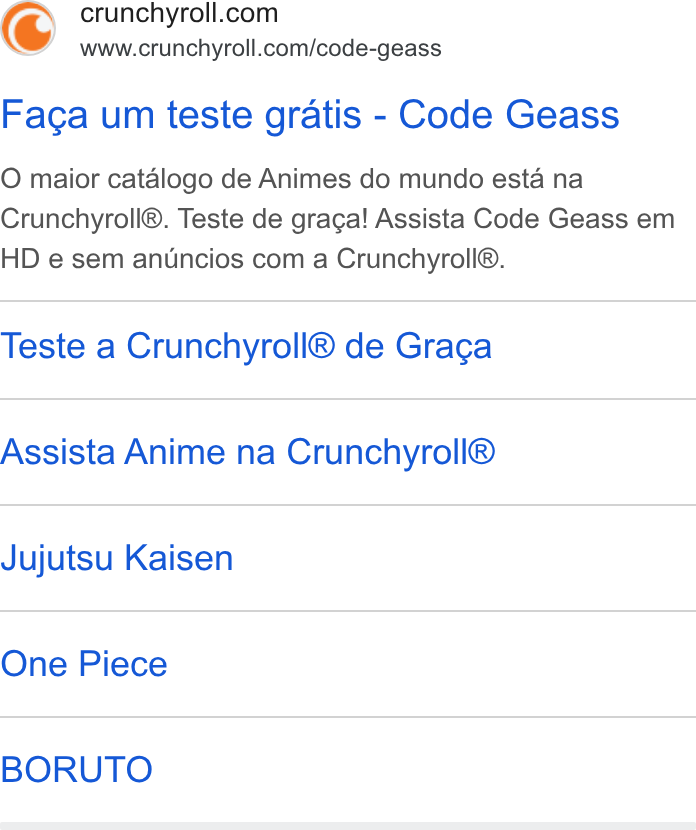Viewport: 696px width, 830px height.
Task: Click the www.crunchyroll.com/code-geass URL text
Action: coord(260,49)
